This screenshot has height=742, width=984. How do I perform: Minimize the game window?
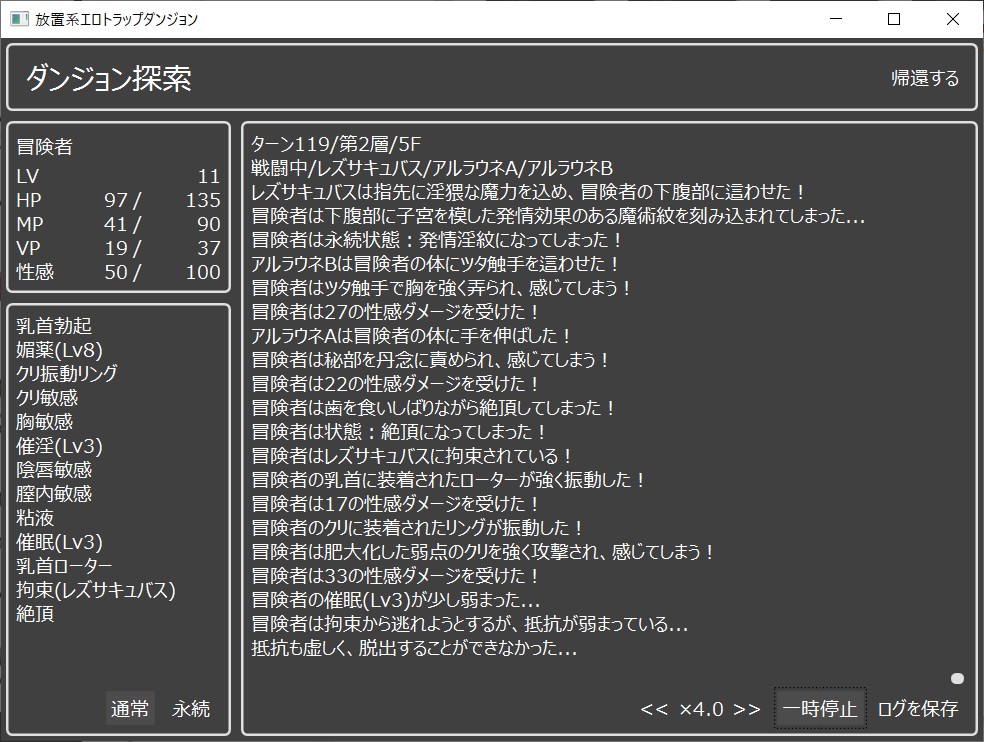click(x=836, y=19)
